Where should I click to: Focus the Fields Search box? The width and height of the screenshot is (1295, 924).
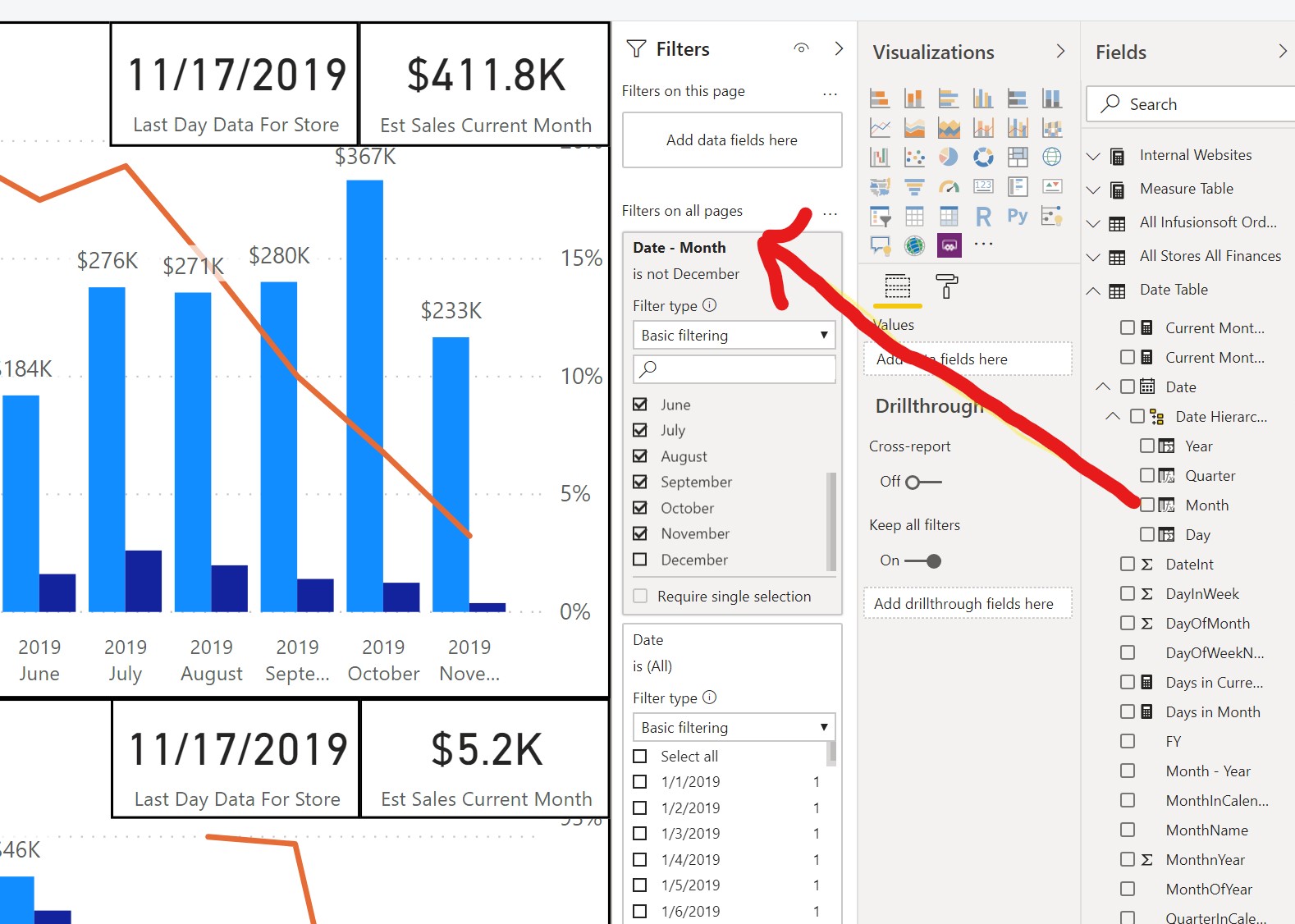click(1192, 104)
